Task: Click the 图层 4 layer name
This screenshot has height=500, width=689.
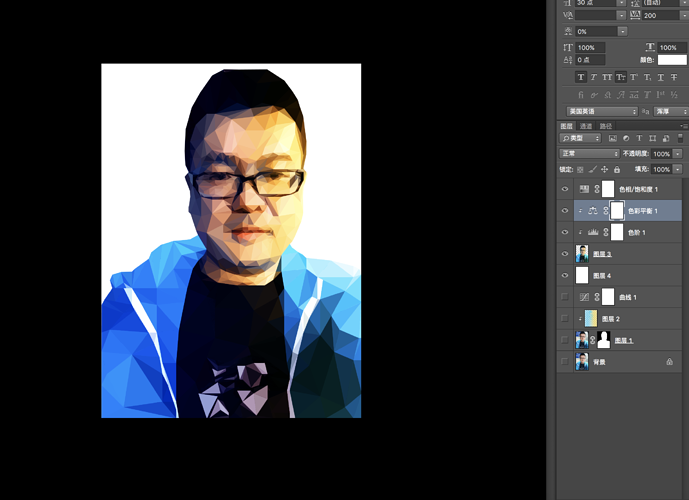Action: pyautogui.click(x=602, y=275)
